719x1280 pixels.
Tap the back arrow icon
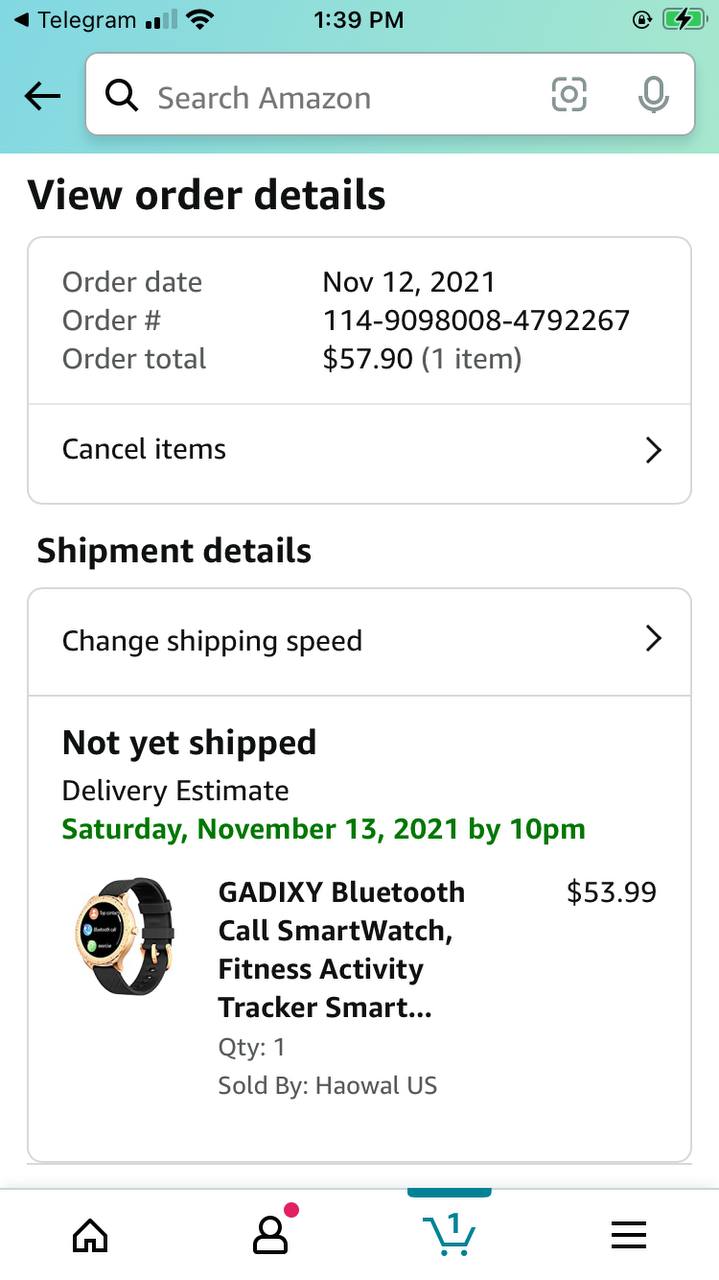tap(42, 96)
